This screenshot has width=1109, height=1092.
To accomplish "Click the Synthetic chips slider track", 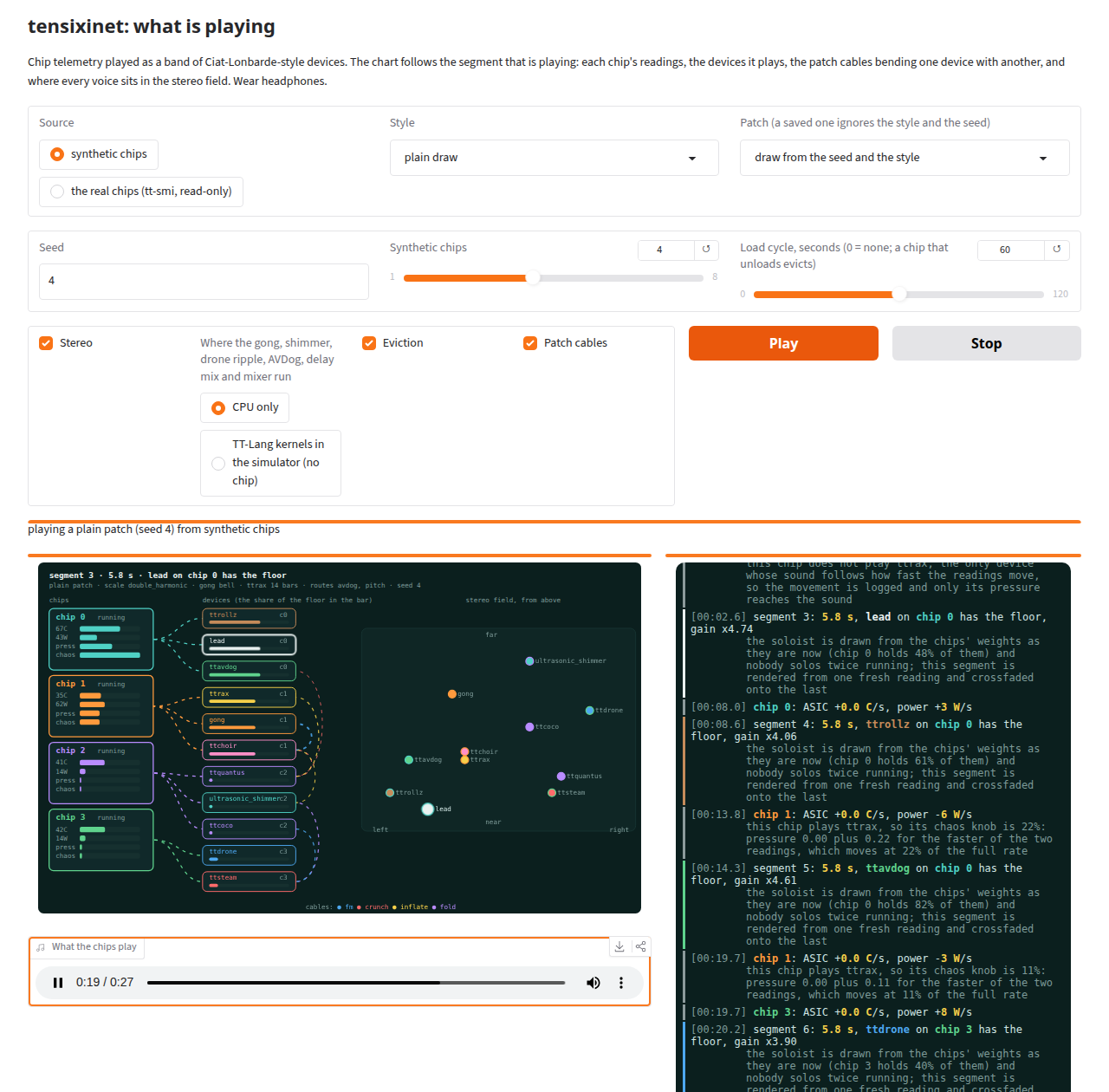I will click(x=554, y=278).
